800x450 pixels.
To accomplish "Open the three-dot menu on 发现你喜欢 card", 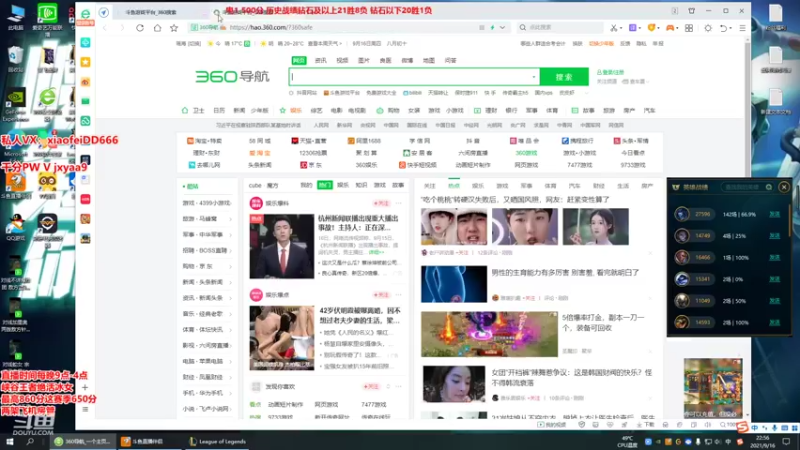I will (x=398, y=387).
